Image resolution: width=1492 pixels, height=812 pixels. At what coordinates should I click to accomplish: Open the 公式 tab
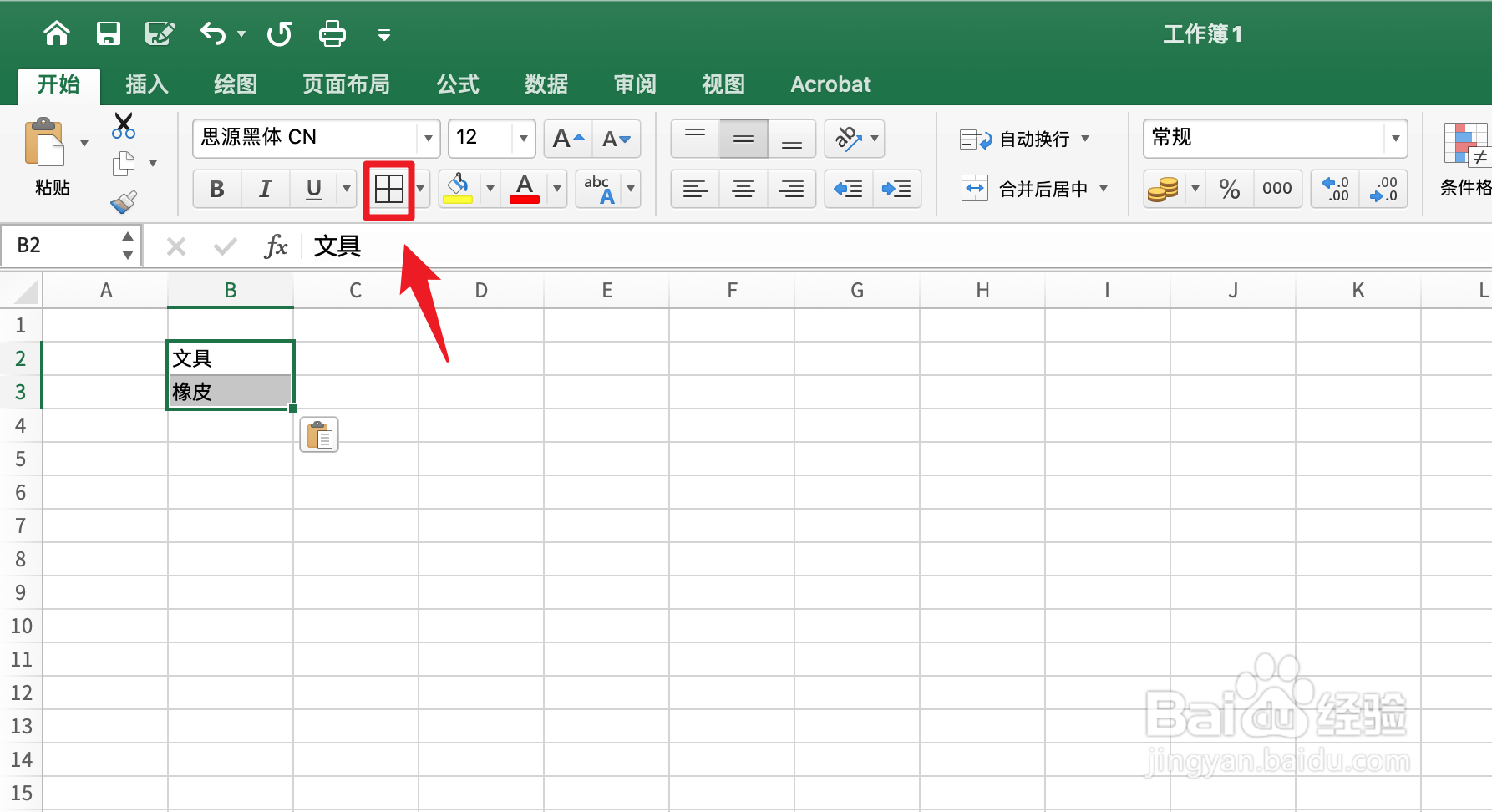pos(458,84)
